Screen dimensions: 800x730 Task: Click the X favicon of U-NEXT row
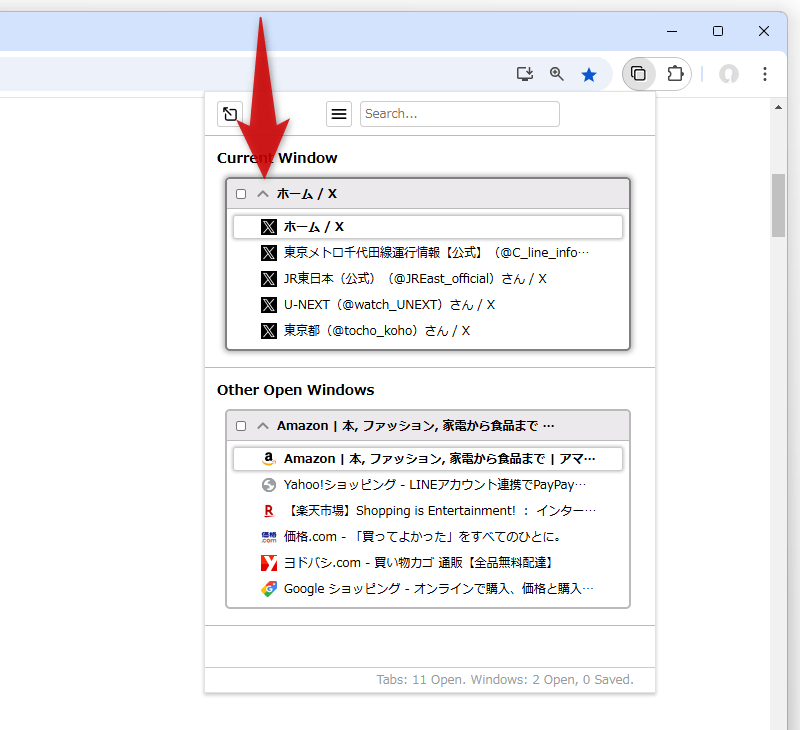[x=269, y=305]
